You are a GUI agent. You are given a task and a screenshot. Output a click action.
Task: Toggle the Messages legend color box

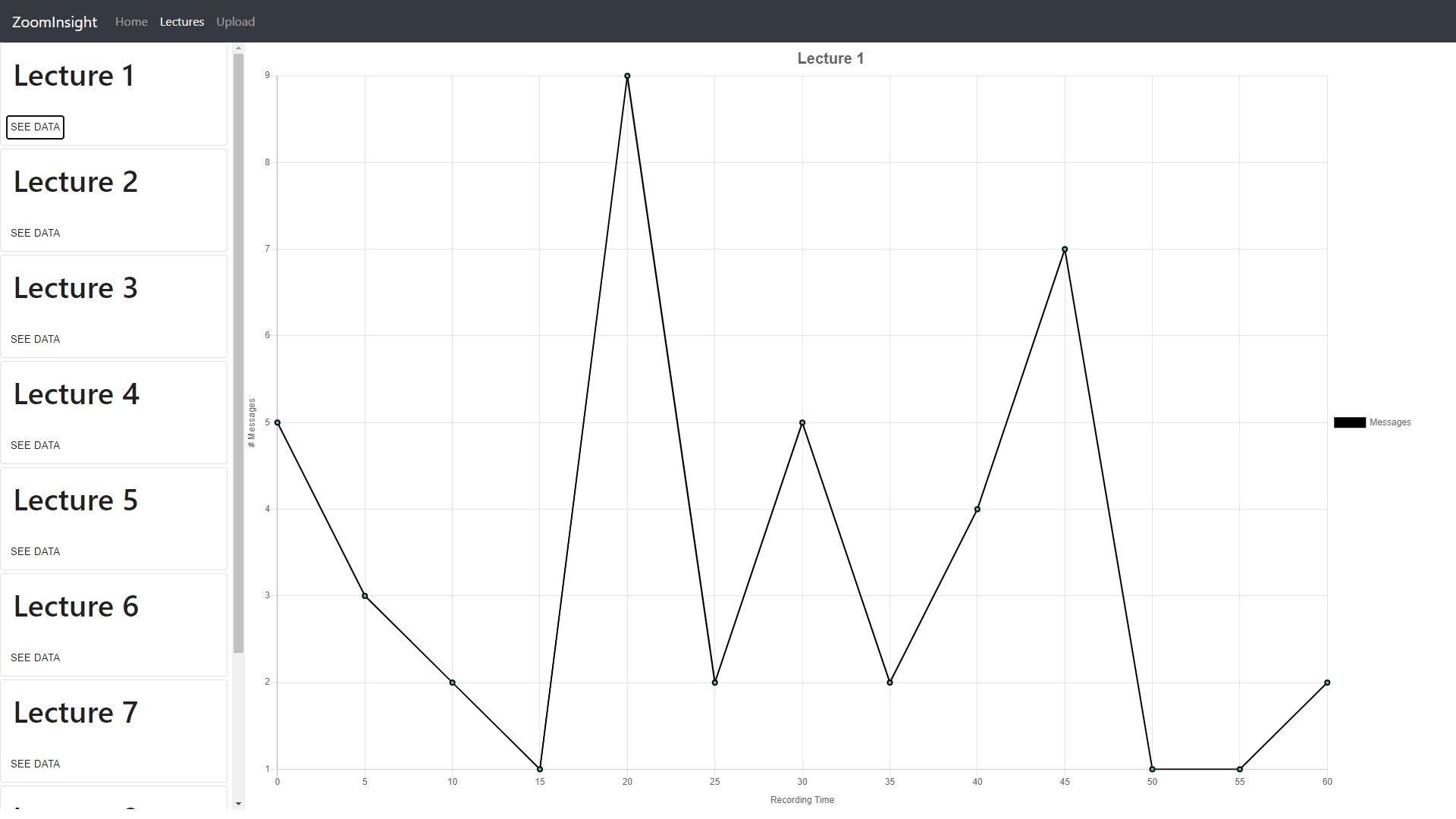click(1349, 423)
